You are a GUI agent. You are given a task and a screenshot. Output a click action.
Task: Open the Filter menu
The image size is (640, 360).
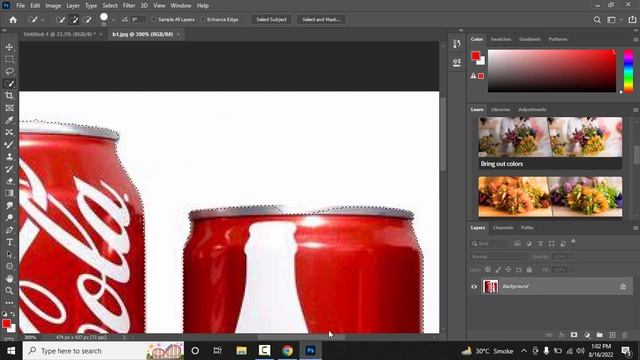point(129,6)
